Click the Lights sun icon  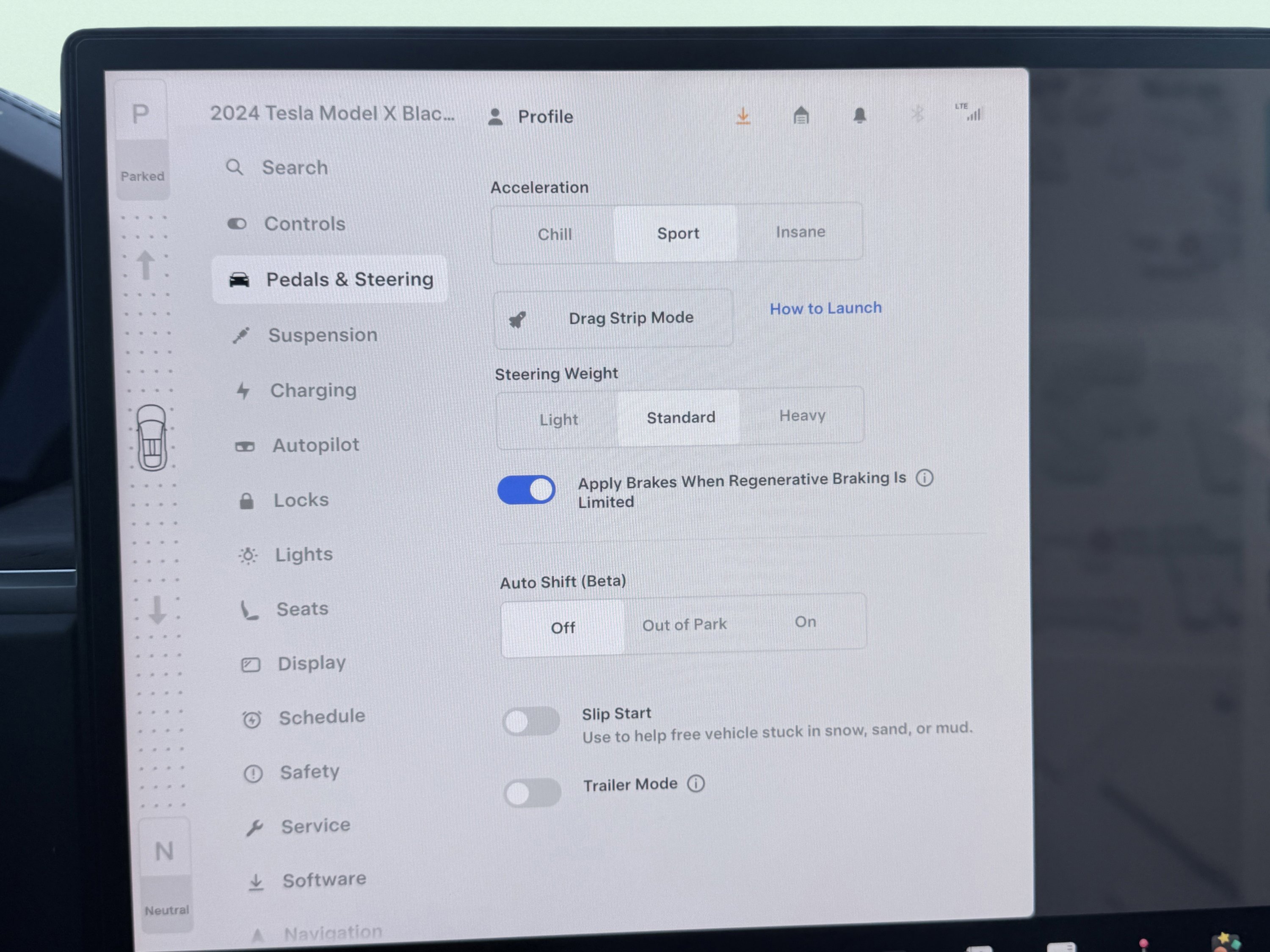(x=248, y=556)
